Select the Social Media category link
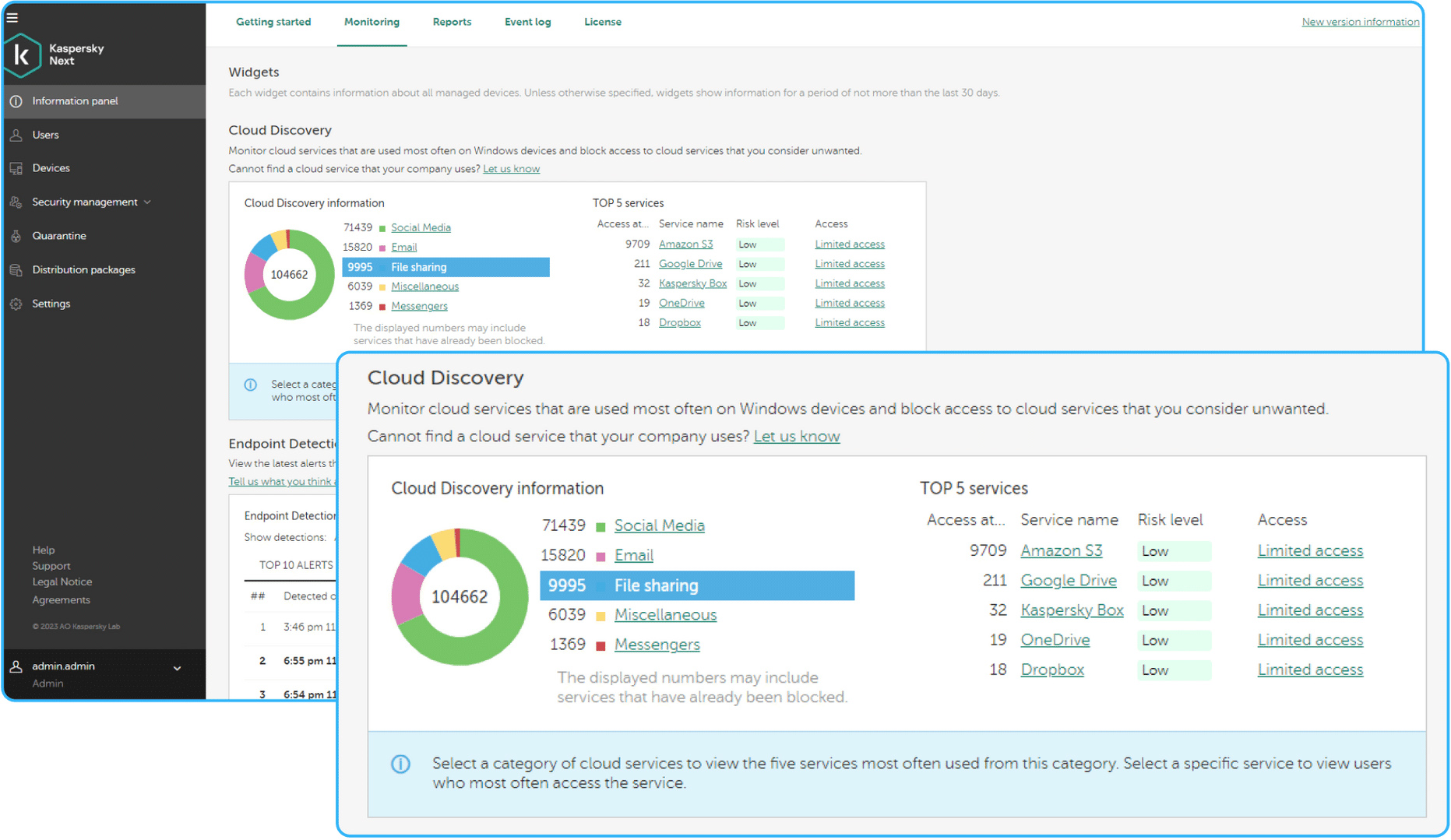The width and height of the screenshot is (1451, 840). [x=659, y=525]
